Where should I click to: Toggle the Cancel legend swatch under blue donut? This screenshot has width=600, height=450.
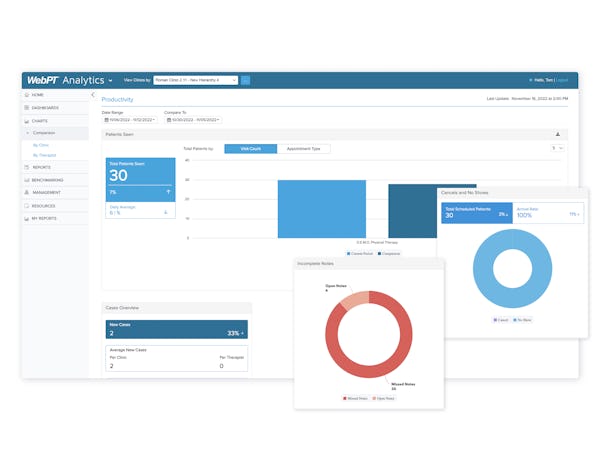495,320
